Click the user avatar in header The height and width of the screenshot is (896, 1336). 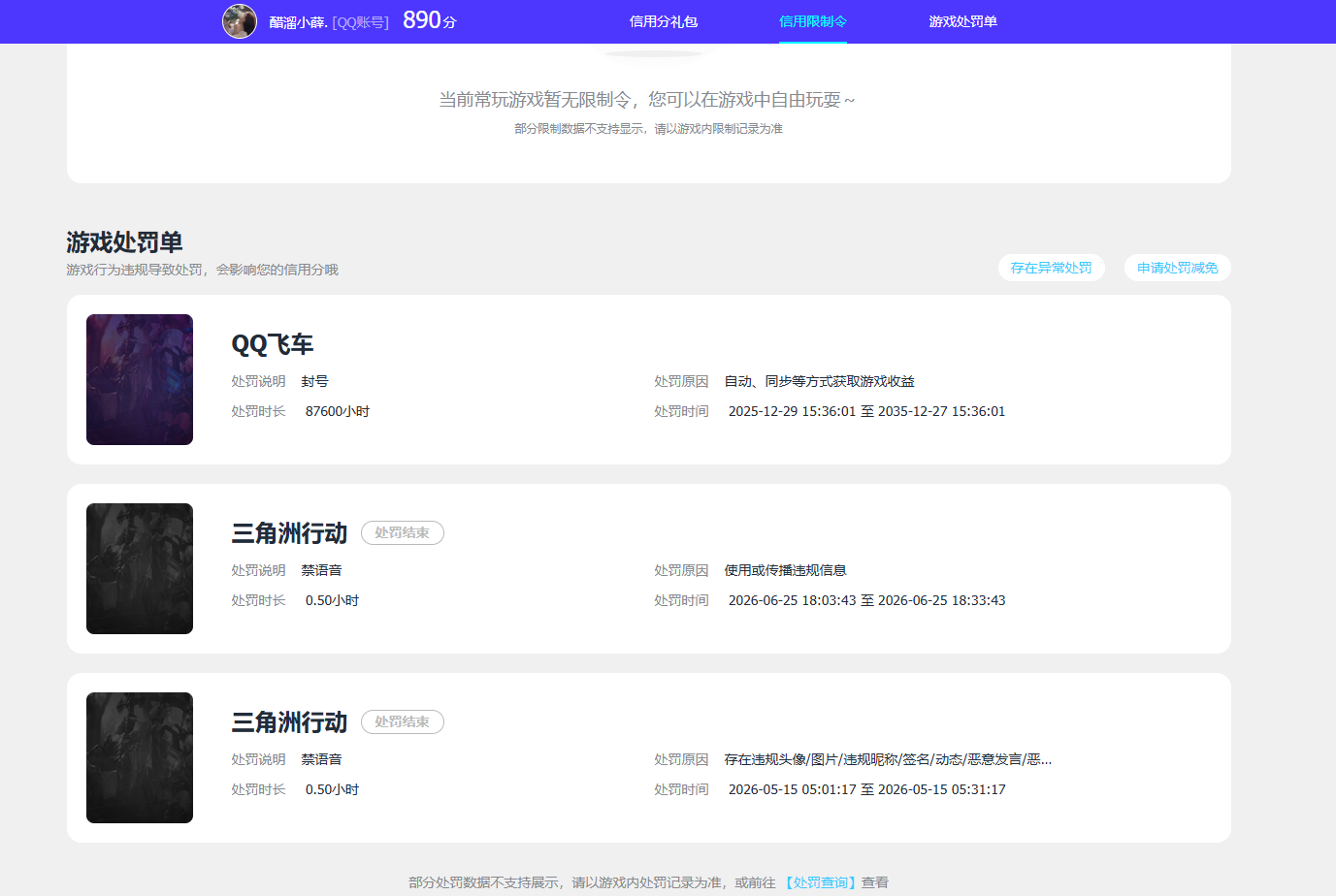(x=240, y=21)
